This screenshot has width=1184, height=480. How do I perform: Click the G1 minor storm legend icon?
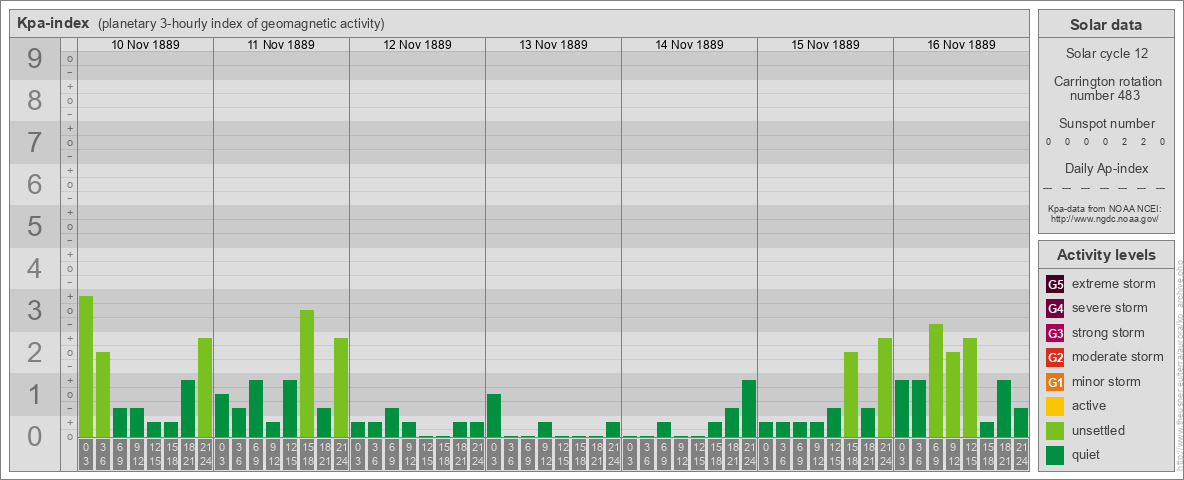[x=1055, y=382]
